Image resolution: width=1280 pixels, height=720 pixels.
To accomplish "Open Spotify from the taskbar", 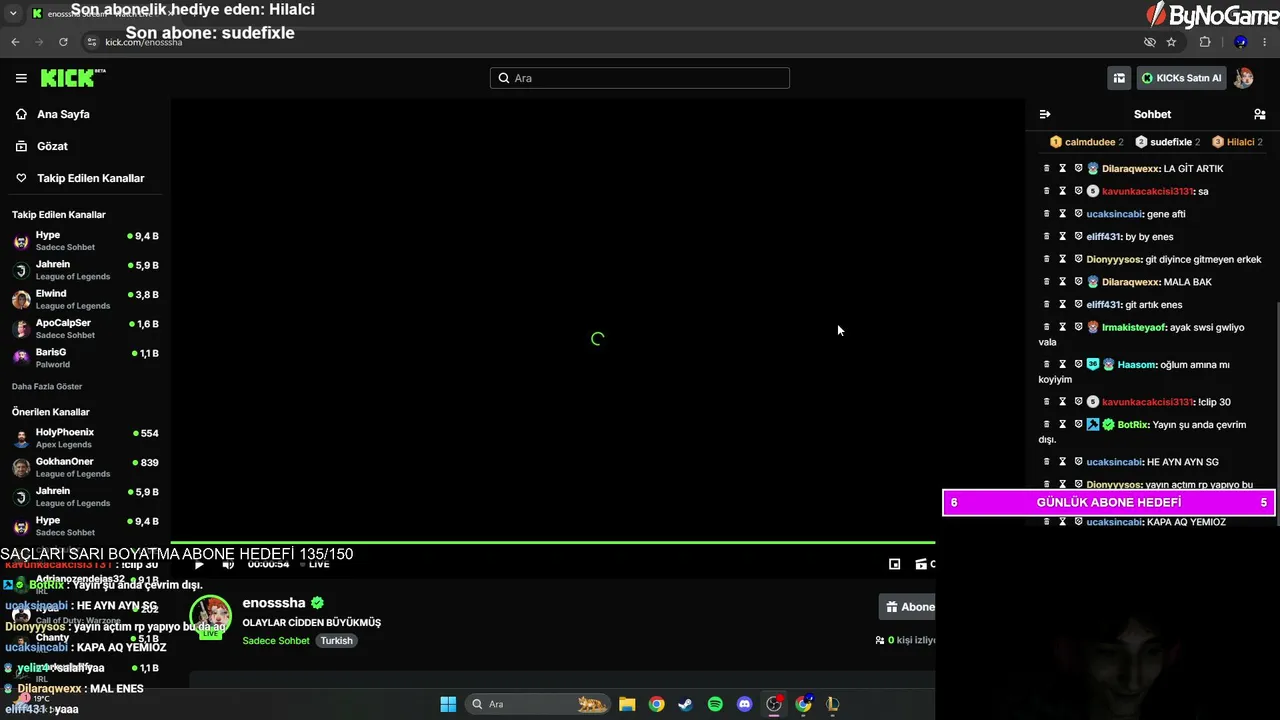I will tap(715, 704).
